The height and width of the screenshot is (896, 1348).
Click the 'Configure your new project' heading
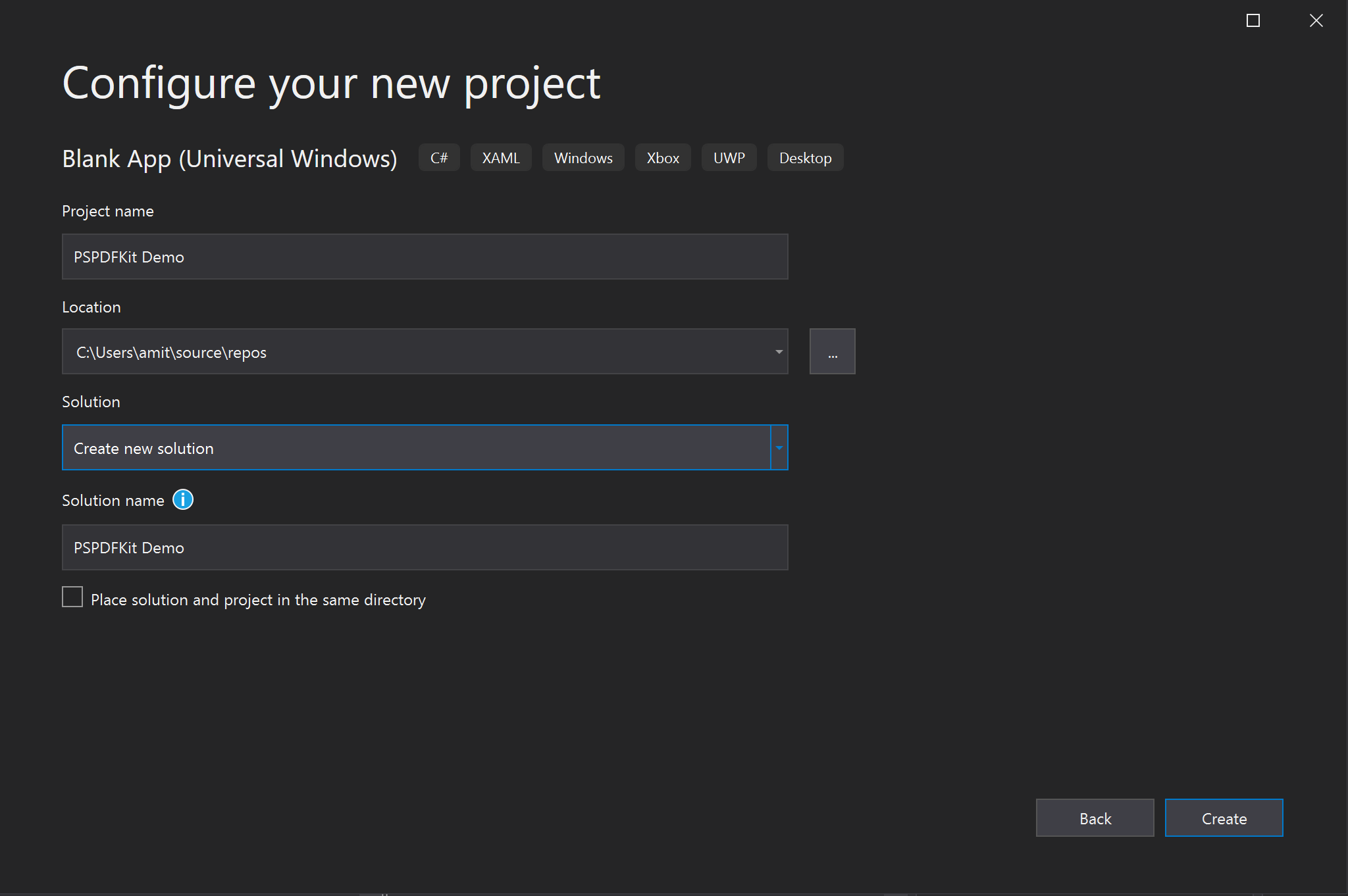click(x=331, y=84)
